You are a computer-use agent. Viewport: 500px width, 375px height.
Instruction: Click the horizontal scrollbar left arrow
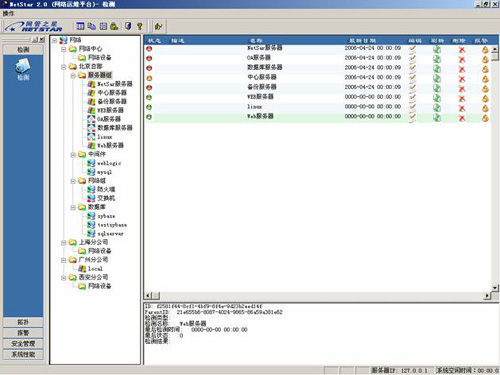(x=148, y=296)
